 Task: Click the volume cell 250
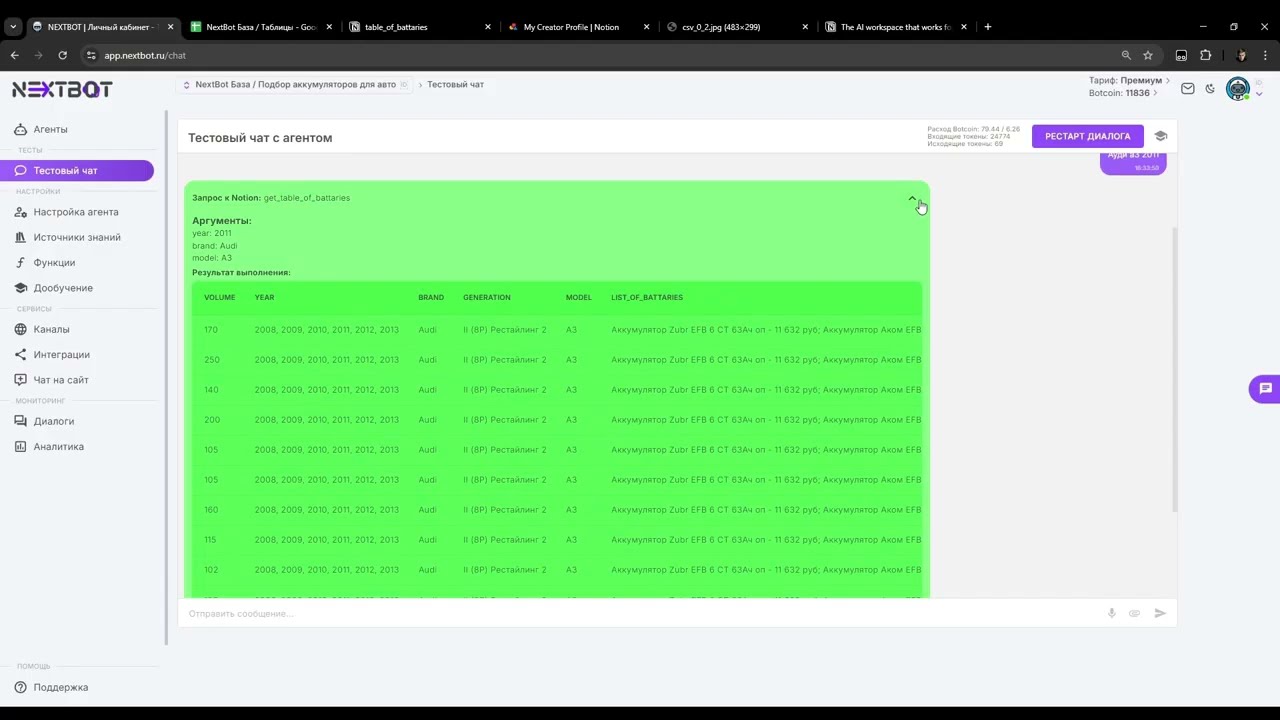coord(211,360)
